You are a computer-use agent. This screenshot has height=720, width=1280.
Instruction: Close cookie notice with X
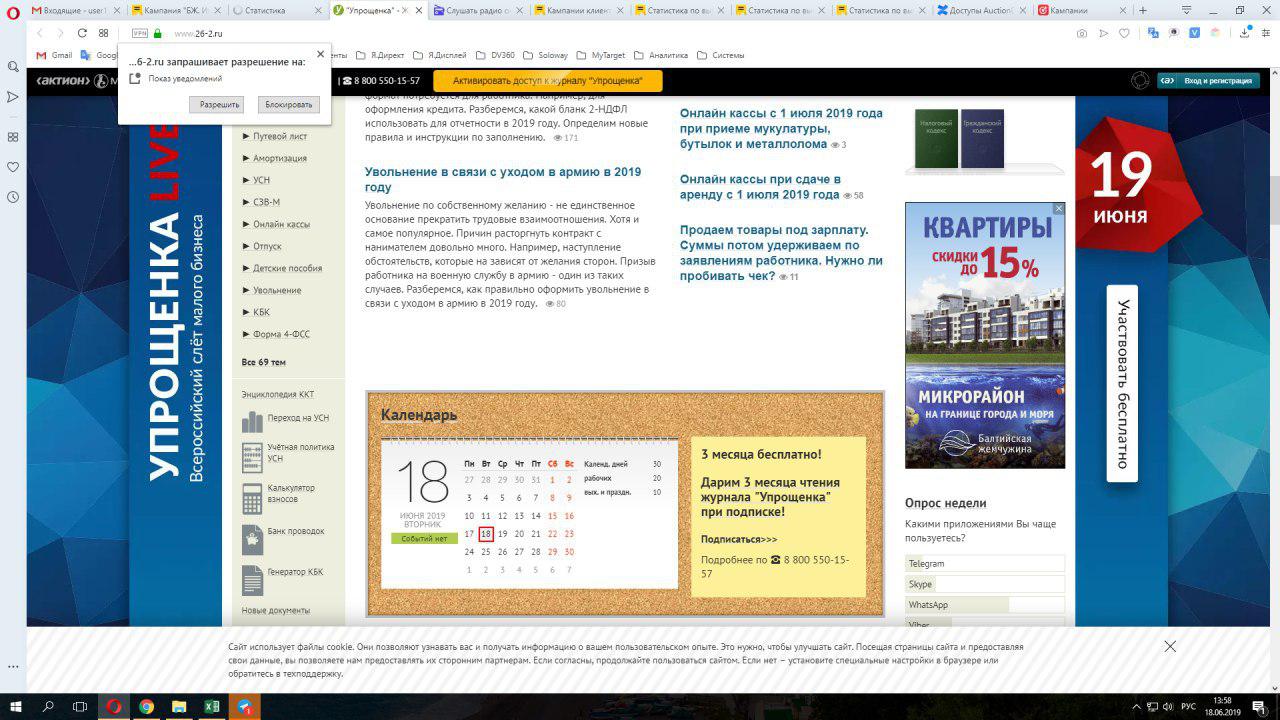click(1170, 646)
